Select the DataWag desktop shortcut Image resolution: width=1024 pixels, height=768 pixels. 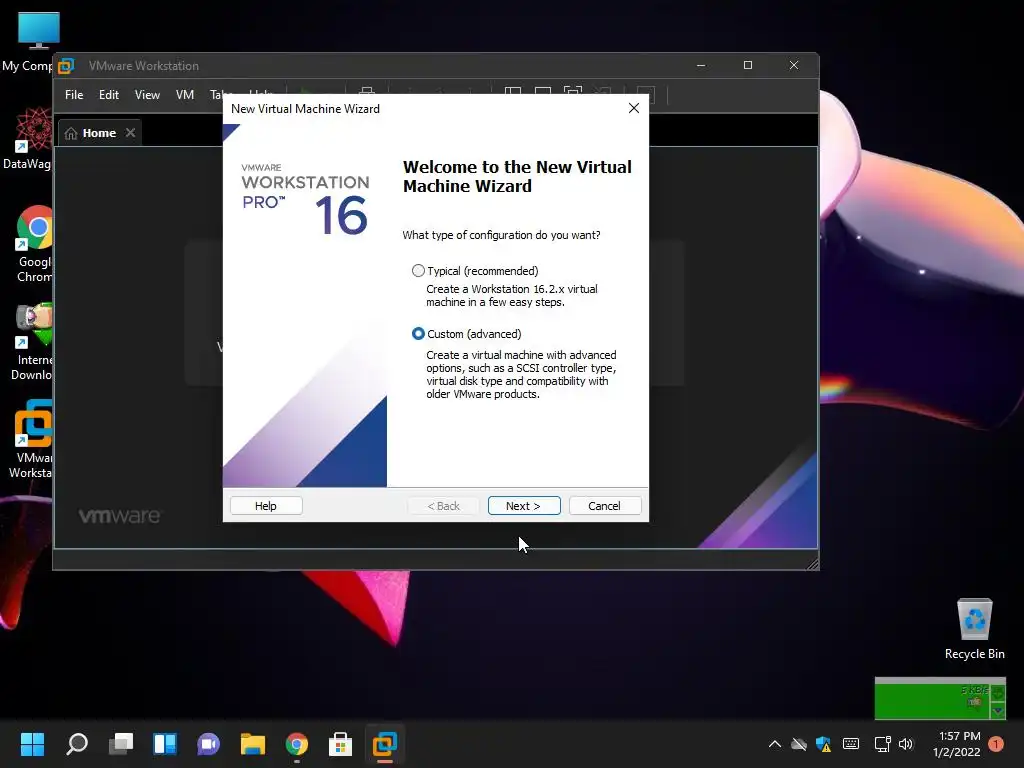tap(27, 138)
